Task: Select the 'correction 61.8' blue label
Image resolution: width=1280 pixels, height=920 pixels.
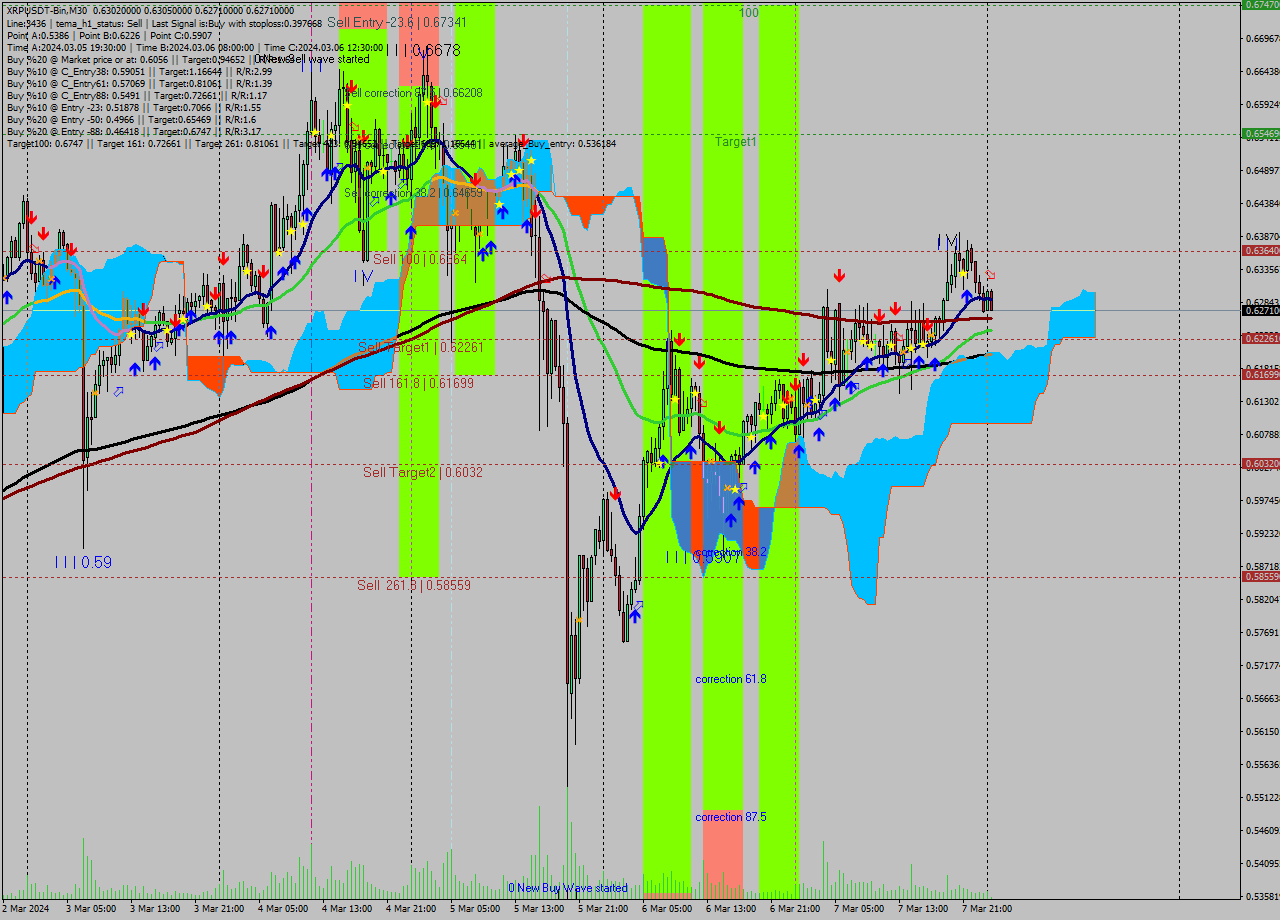Action: coord(731,679)
